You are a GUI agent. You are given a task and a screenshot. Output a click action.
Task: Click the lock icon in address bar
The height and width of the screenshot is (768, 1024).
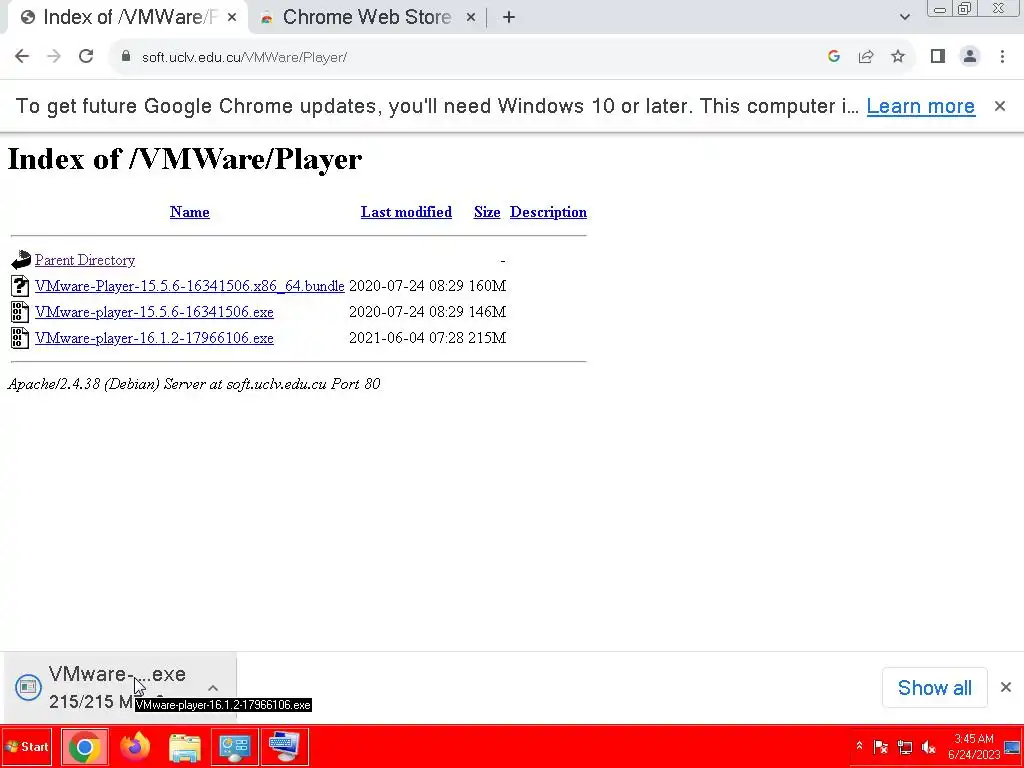pos(126,56)
